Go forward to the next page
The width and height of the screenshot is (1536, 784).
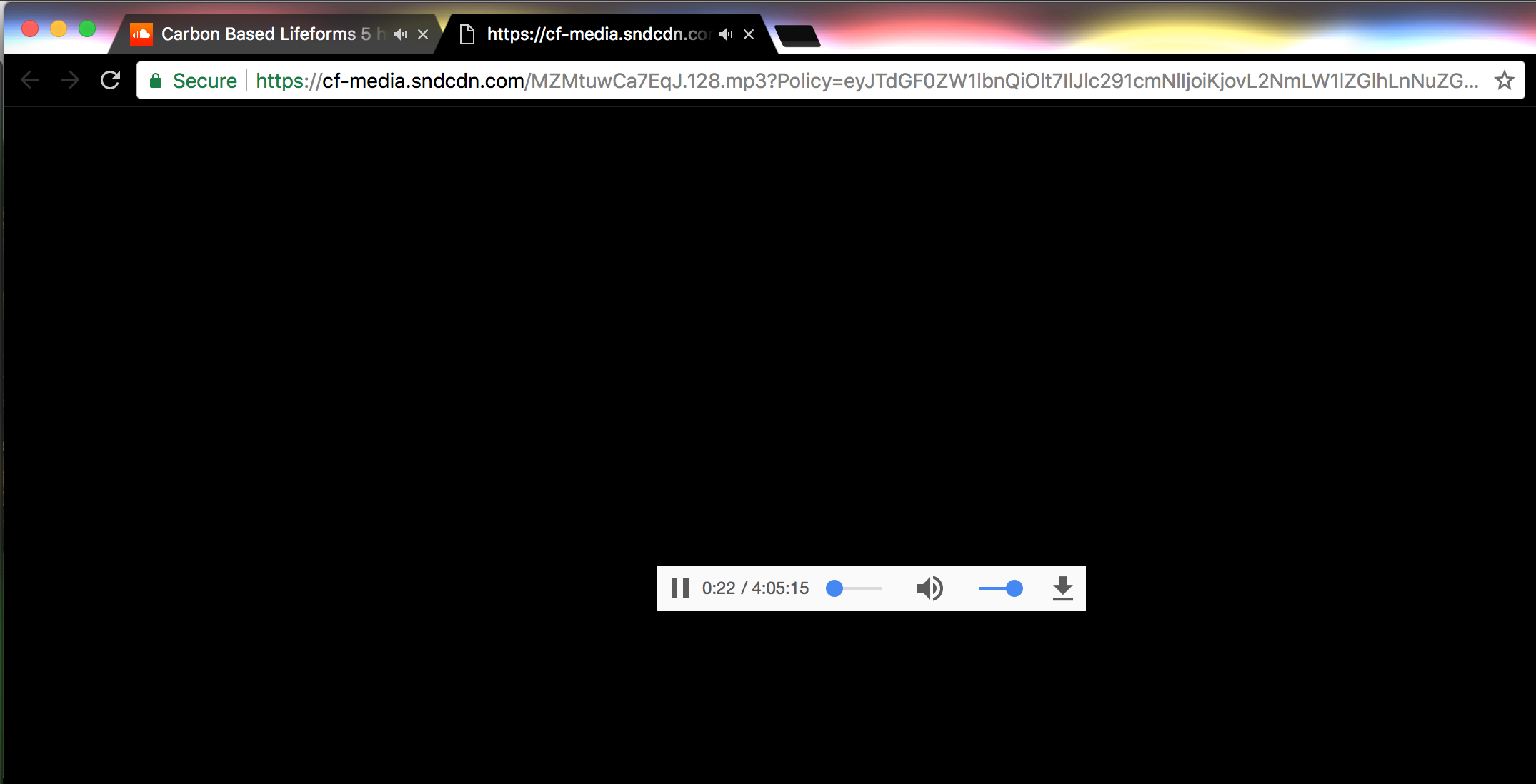tap(70, 80)
